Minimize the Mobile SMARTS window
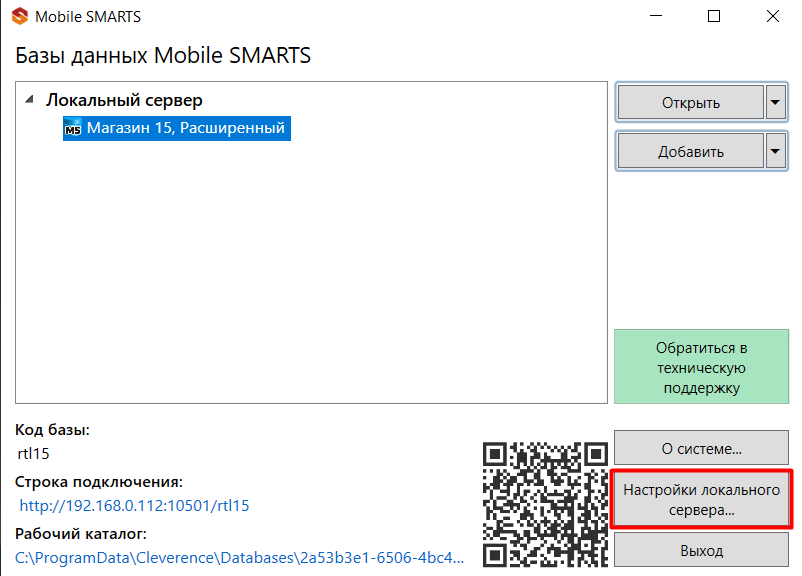The height and width of the screenshot is (576, 802). point(656,16)
